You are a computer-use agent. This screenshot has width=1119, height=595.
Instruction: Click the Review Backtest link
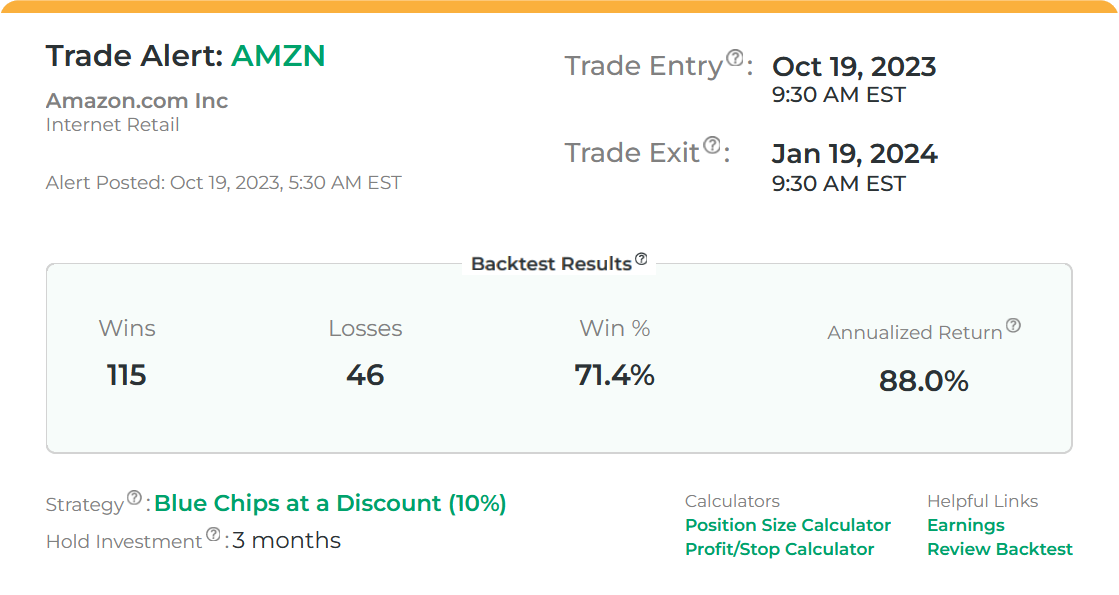pos(1000,549)
